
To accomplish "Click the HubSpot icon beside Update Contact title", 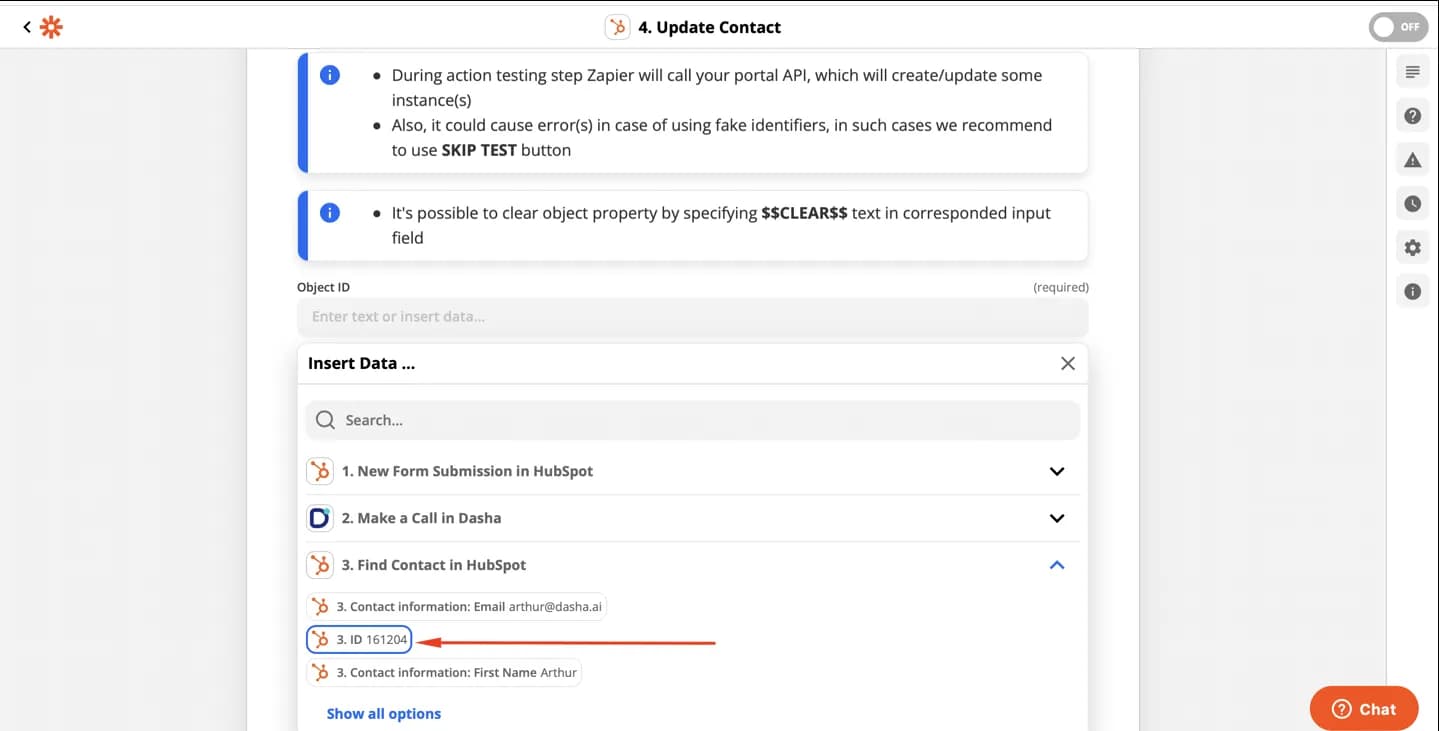I will coord(618,27).
